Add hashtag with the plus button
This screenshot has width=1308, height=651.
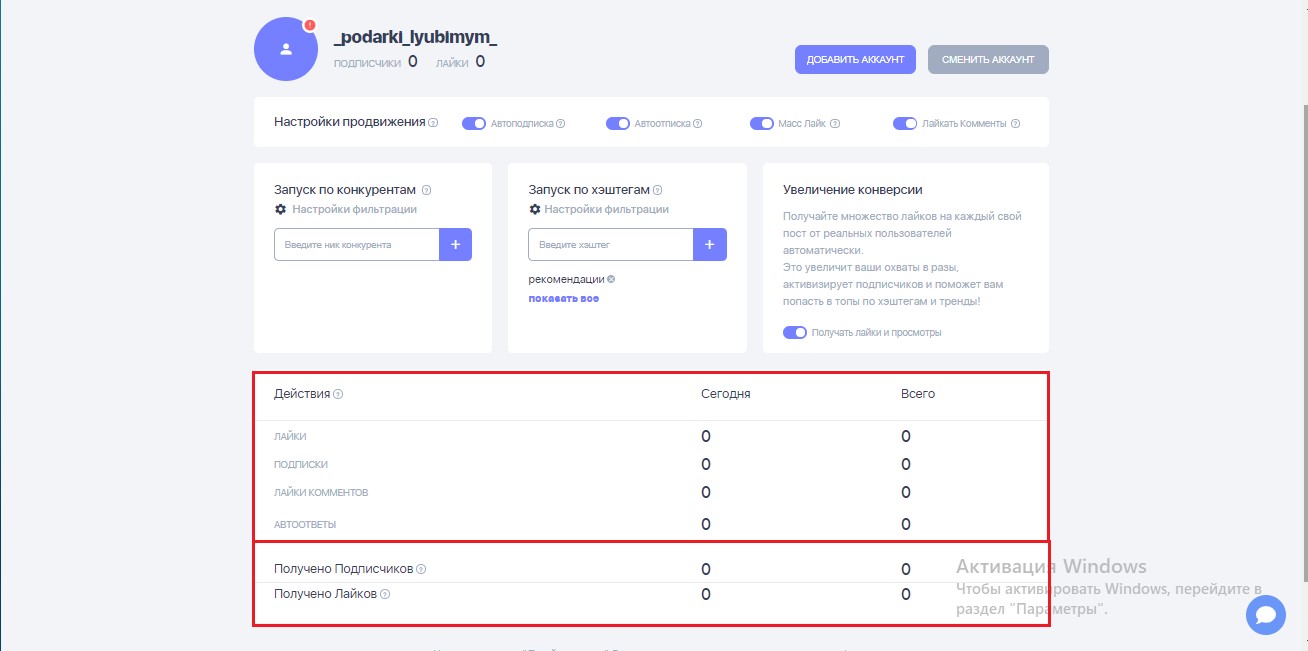(x=710, y=244)
